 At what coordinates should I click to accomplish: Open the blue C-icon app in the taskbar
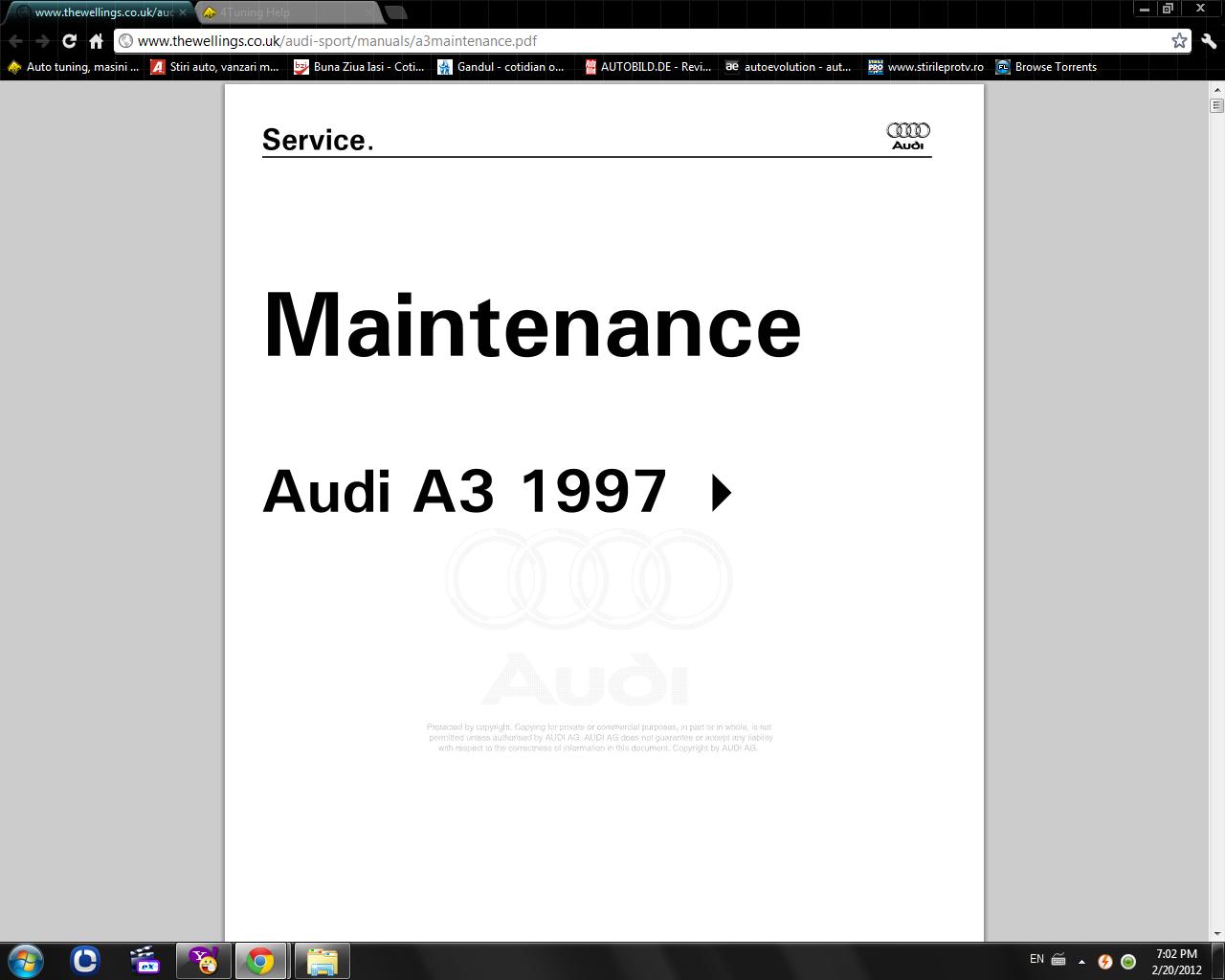coord(85,961)
